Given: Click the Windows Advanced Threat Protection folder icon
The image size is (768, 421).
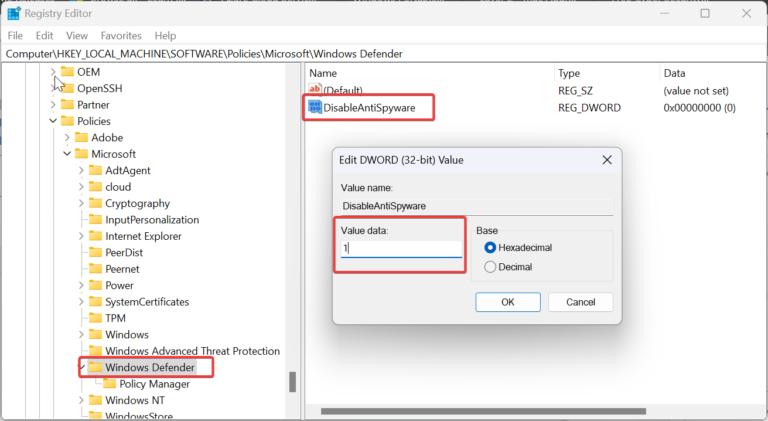Looking at the screenshot, I should 96,351.
